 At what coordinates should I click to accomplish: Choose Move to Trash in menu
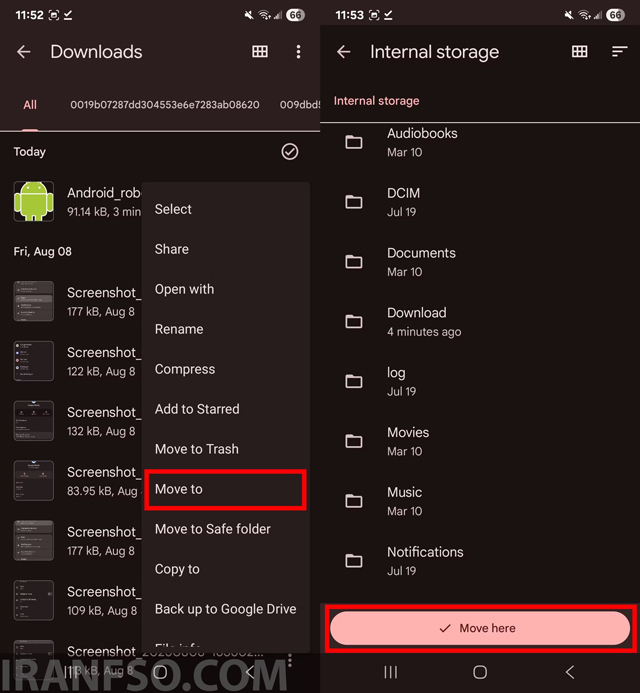pos(225,449)
